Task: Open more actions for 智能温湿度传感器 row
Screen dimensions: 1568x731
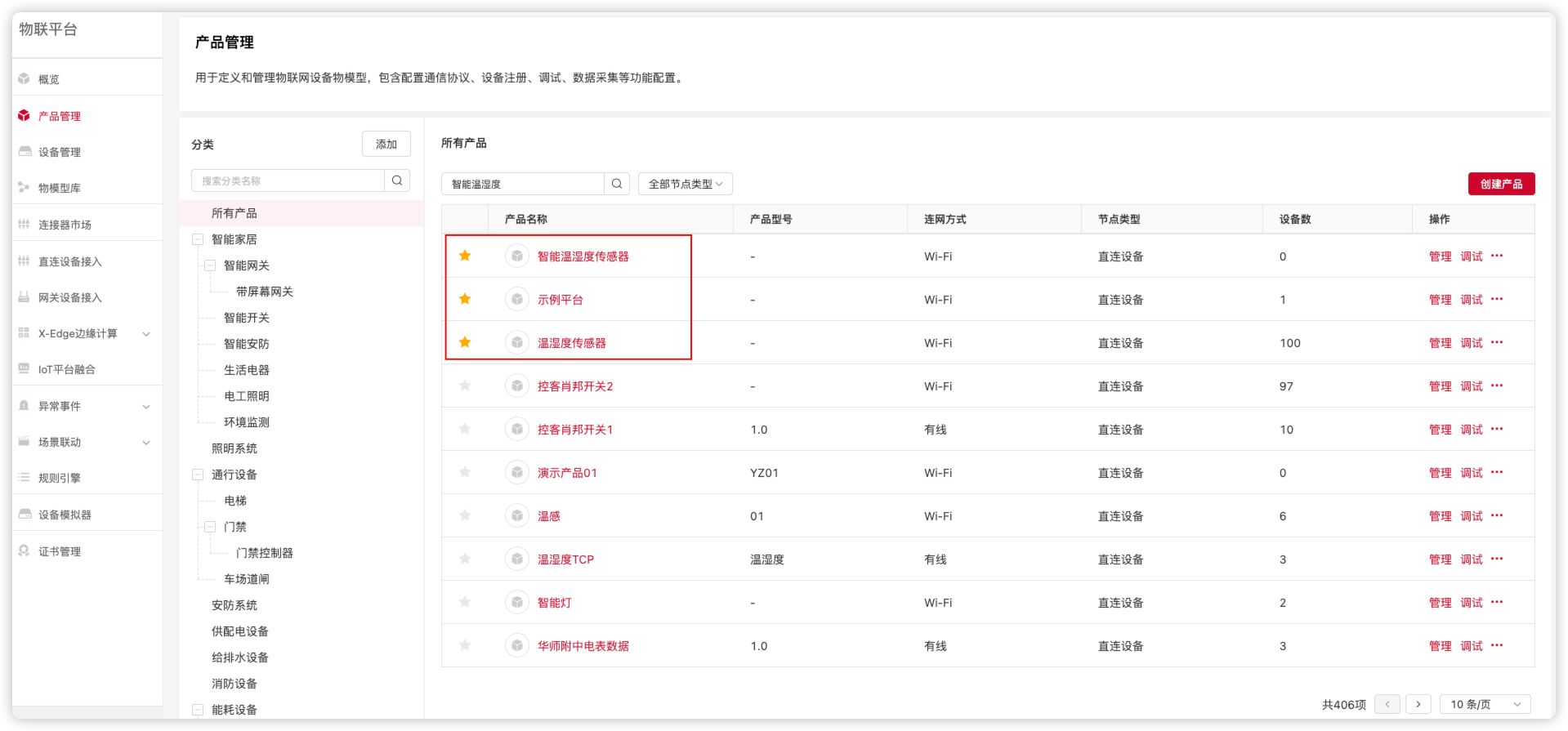Action: [1497, 256]
